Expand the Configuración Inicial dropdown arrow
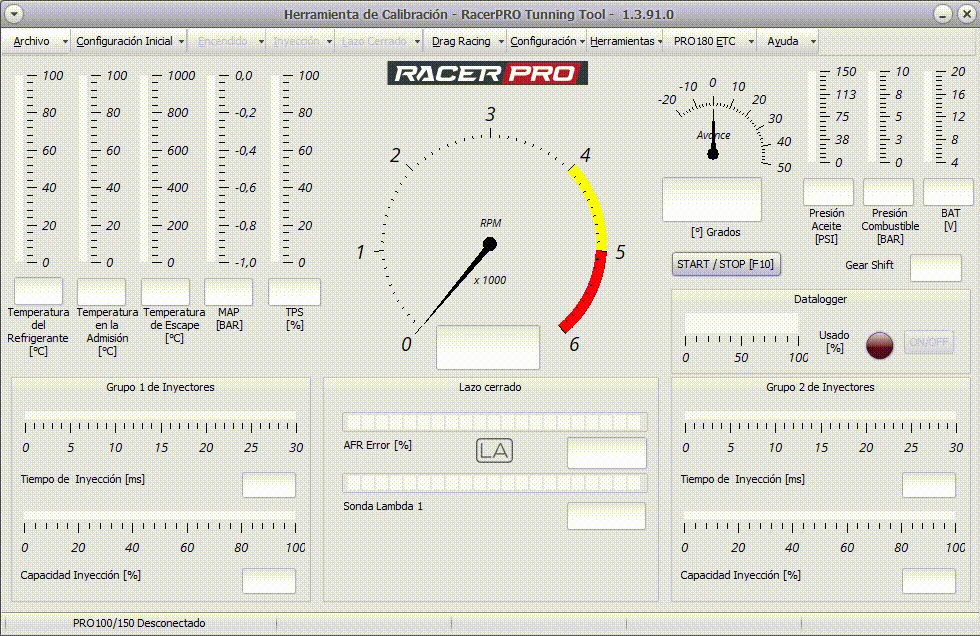Screen dimensions: 980x636 click(x=181, y=42)
